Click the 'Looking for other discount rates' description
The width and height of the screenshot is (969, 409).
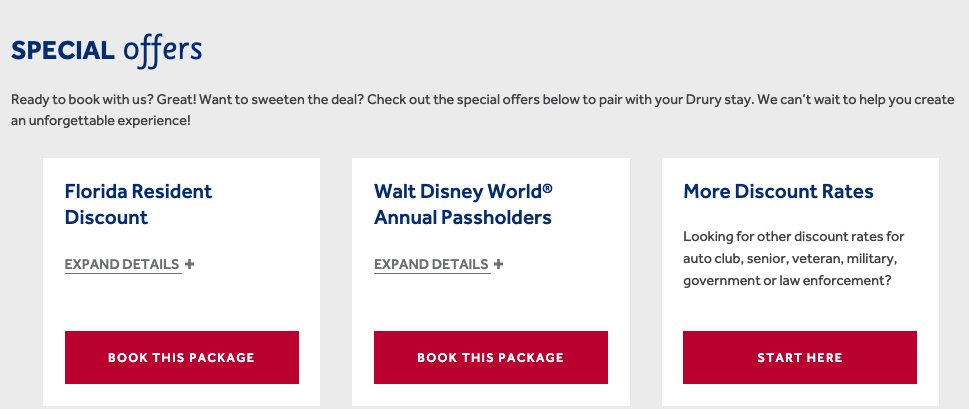click(793, 237)
